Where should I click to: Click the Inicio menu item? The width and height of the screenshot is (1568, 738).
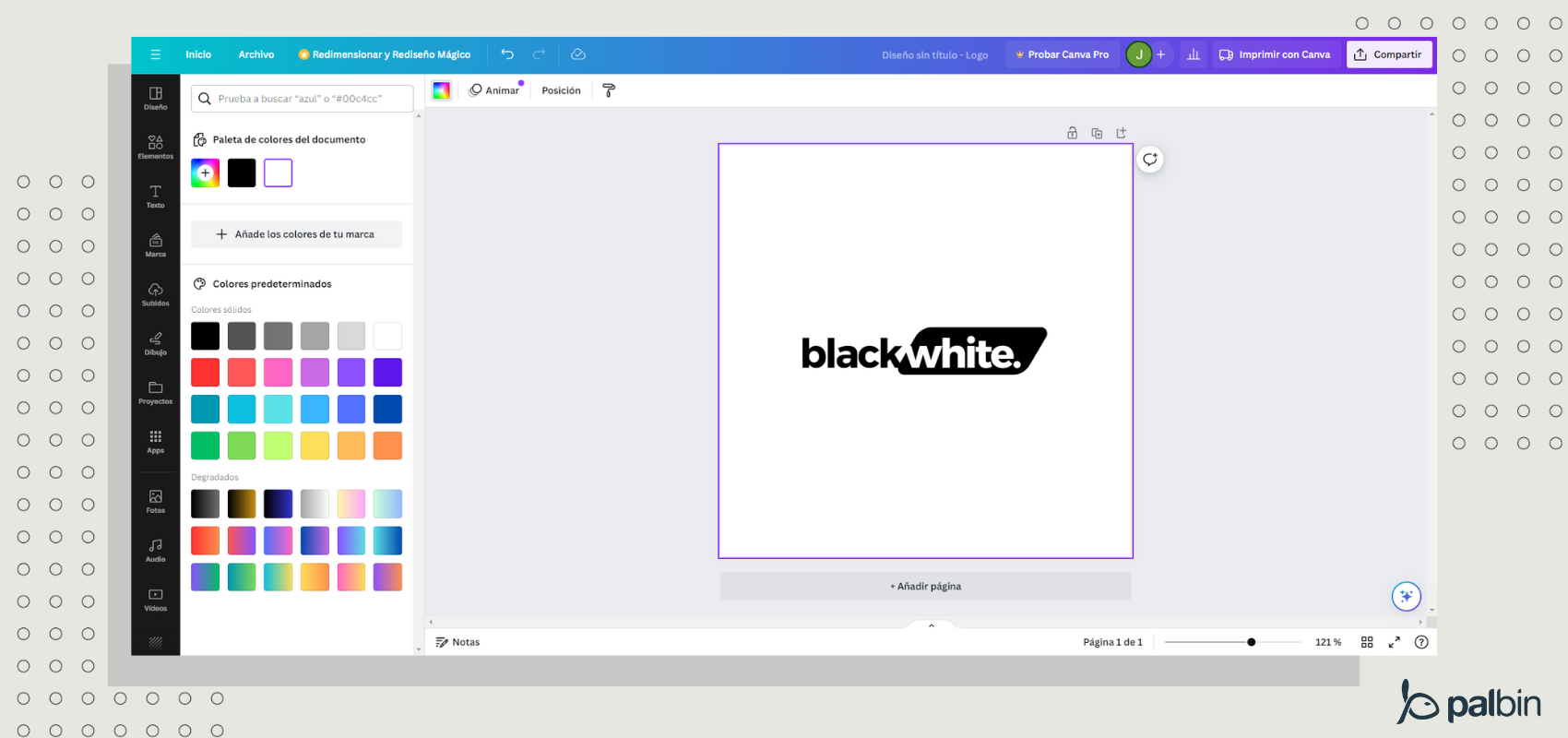(x=198, y=54)
